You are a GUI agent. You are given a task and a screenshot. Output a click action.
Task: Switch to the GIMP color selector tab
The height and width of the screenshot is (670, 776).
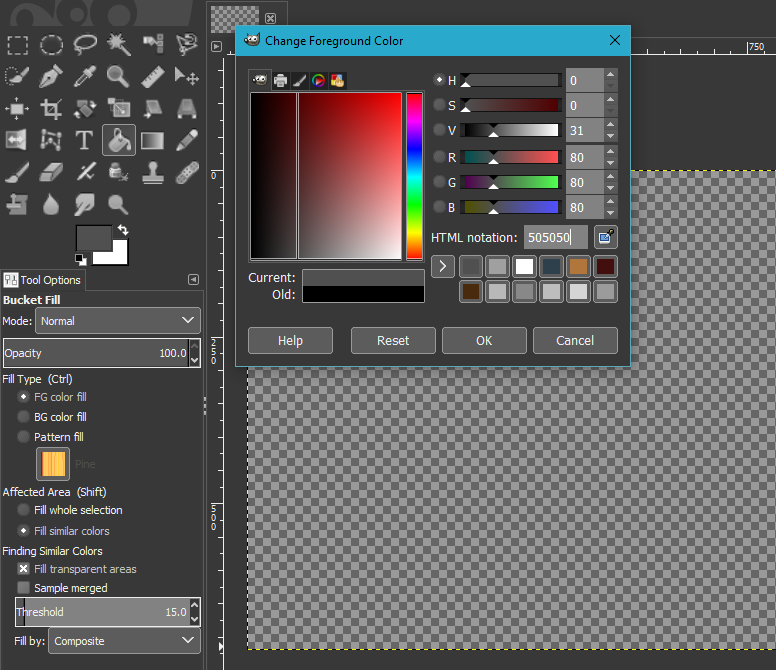click(x=260, y=80)
